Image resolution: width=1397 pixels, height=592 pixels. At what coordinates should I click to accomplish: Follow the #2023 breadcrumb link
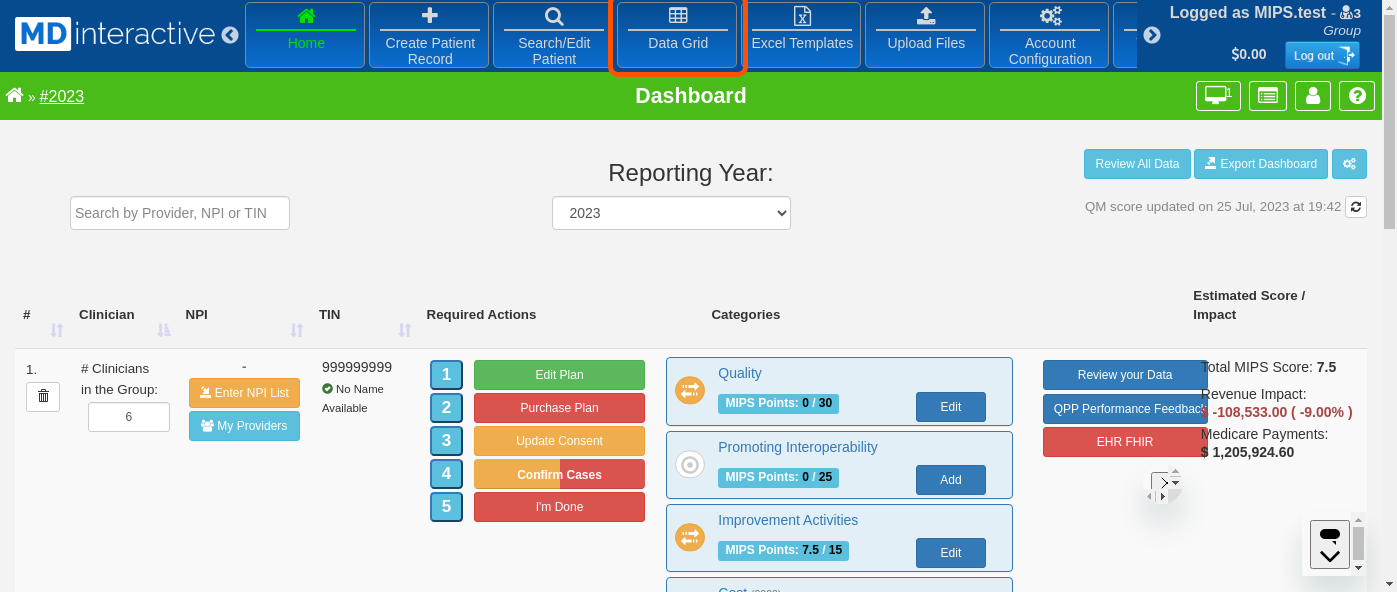click(62, 97)
